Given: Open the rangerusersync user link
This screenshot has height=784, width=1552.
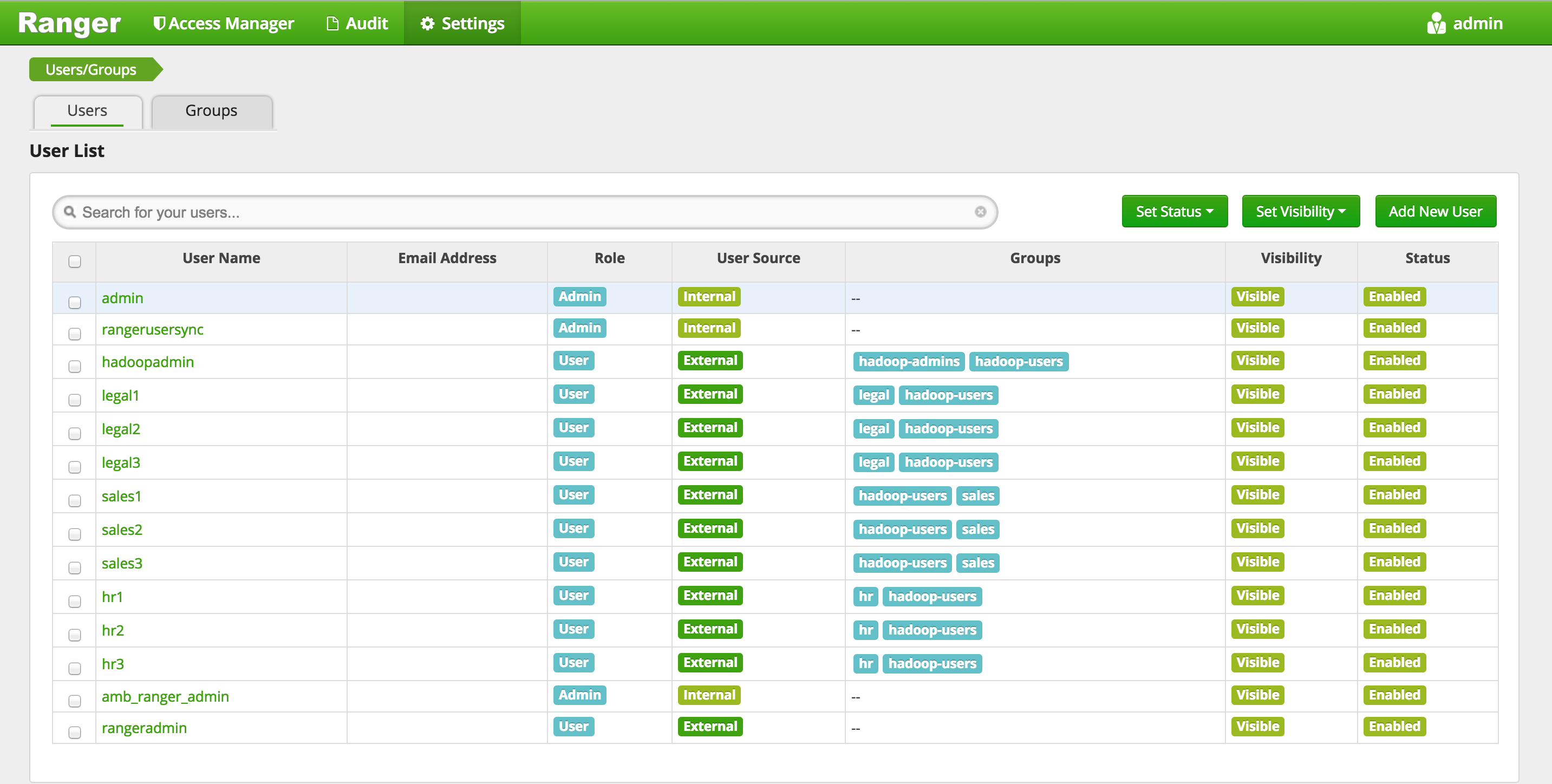Looking at the screenshot, I should point(152,330).
